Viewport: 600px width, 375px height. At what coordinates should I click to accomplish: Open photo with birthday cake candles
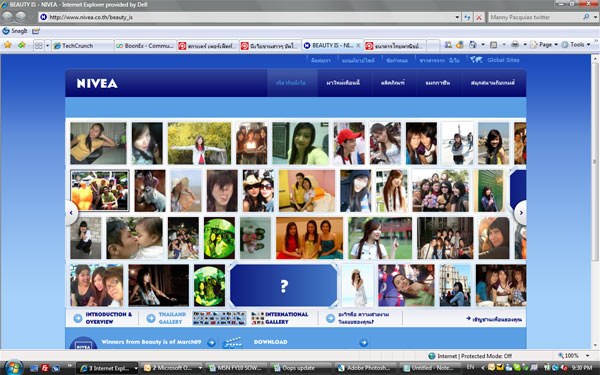click(251, 143)
